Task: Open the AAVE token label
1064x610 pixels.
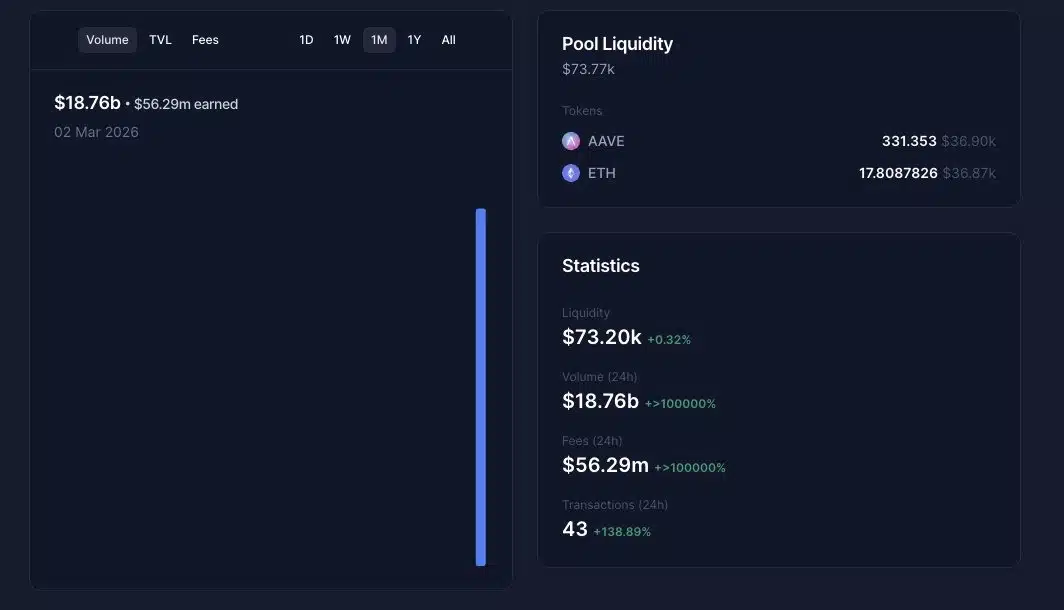Action: 606,141
